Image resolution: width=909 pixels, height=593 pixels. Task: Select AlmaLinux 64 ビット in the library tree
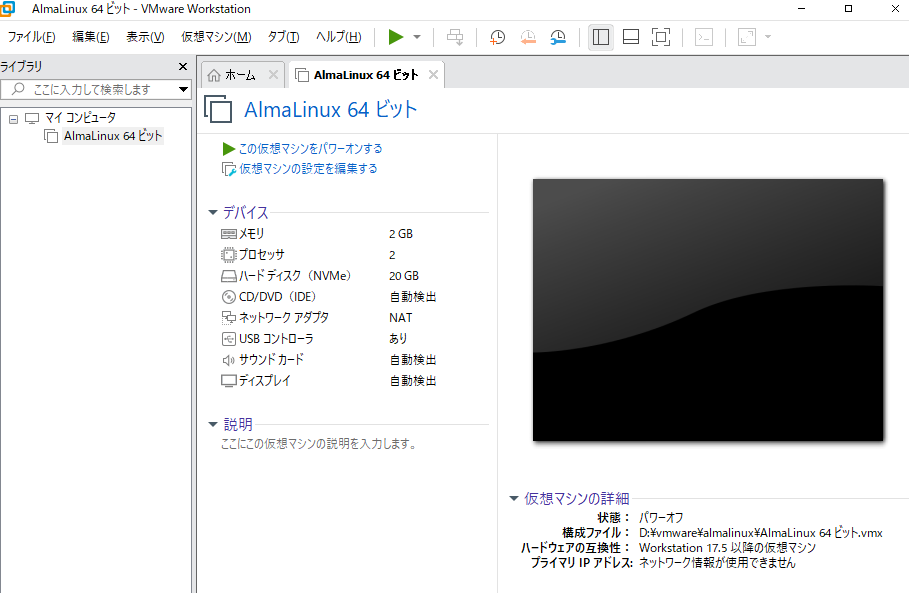click(113, 136)
